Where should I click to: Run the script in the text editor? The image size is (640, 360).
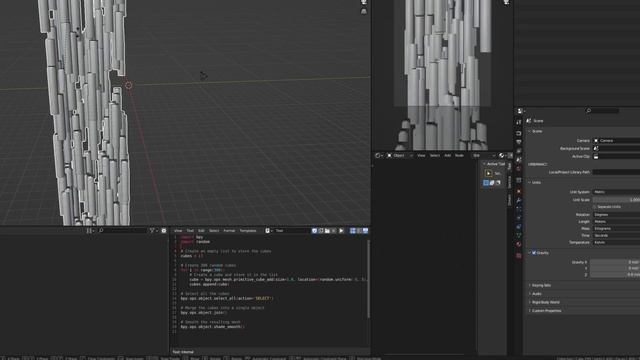(x=341, y=231)
